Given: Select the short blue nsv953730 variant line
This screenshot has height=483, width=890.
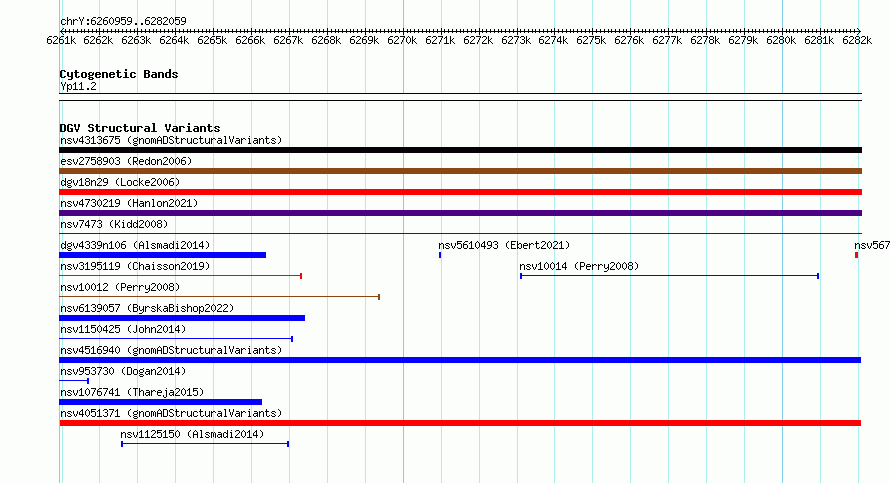Looking at the screenshot, I should (x=74, y=381).
